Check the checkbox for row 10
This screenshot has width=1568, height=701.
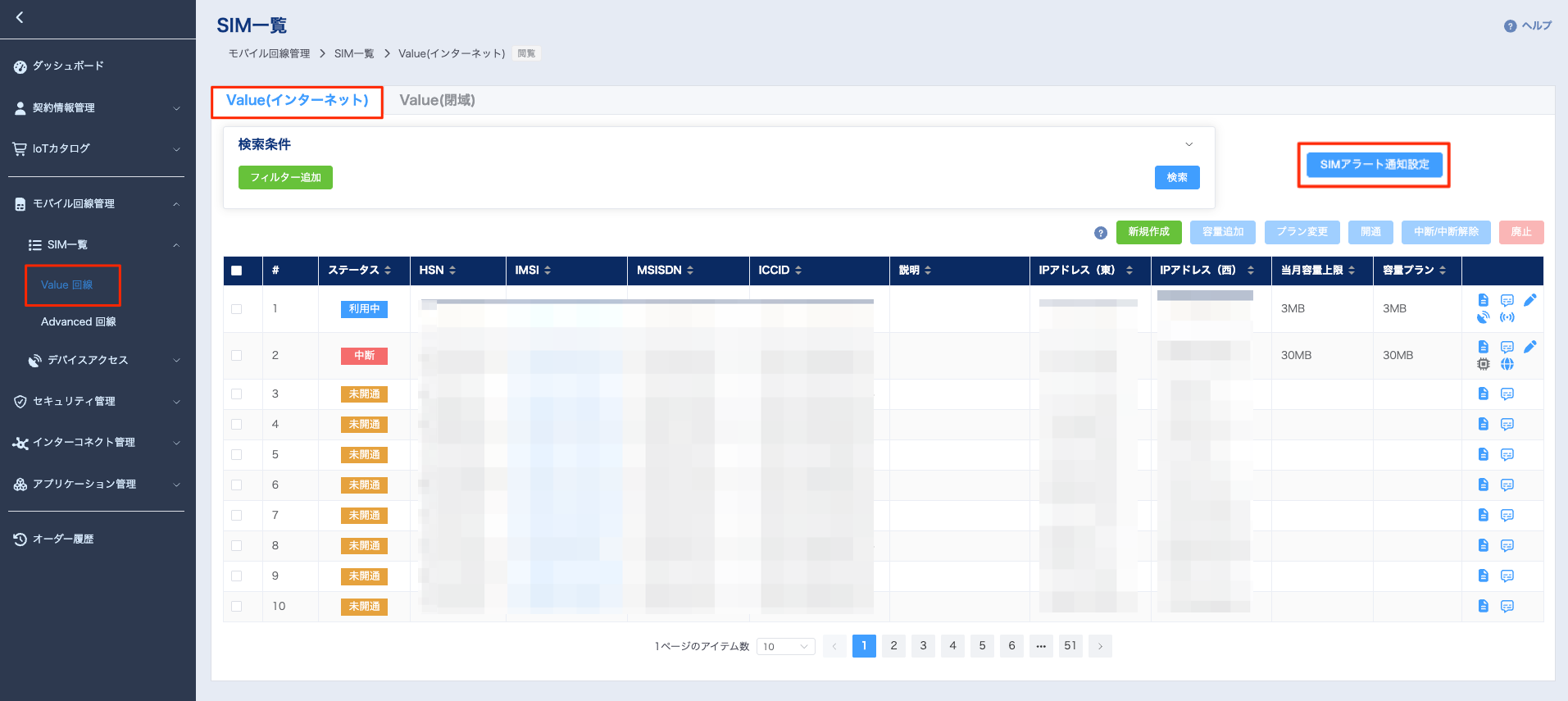point(237,607)
